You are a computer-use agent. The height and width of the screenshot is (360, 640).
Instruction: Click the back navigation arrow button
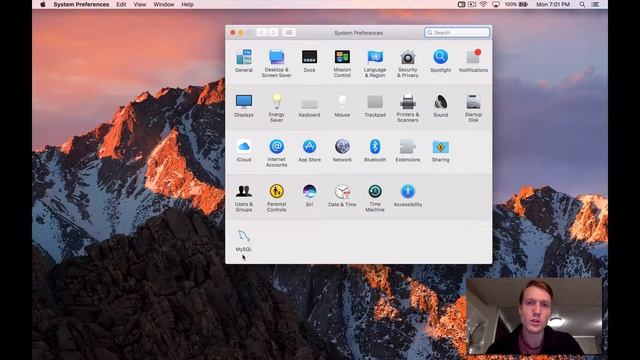coord(262,33)
